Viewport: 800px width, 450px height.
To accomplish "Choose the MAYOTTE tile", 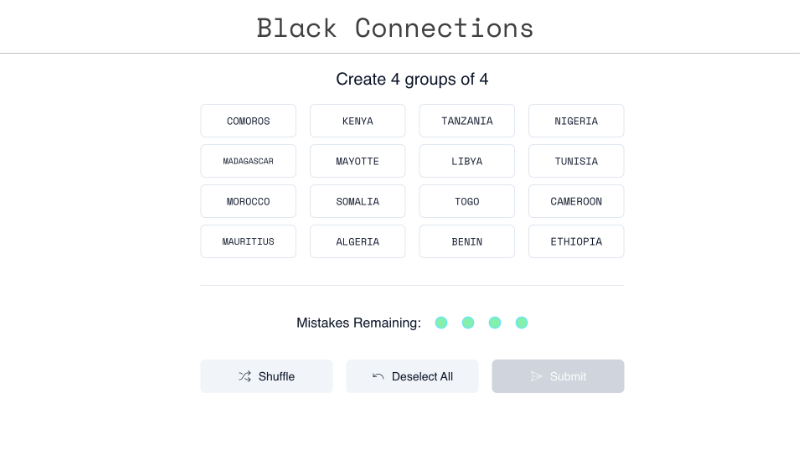I will coord(357,161).
